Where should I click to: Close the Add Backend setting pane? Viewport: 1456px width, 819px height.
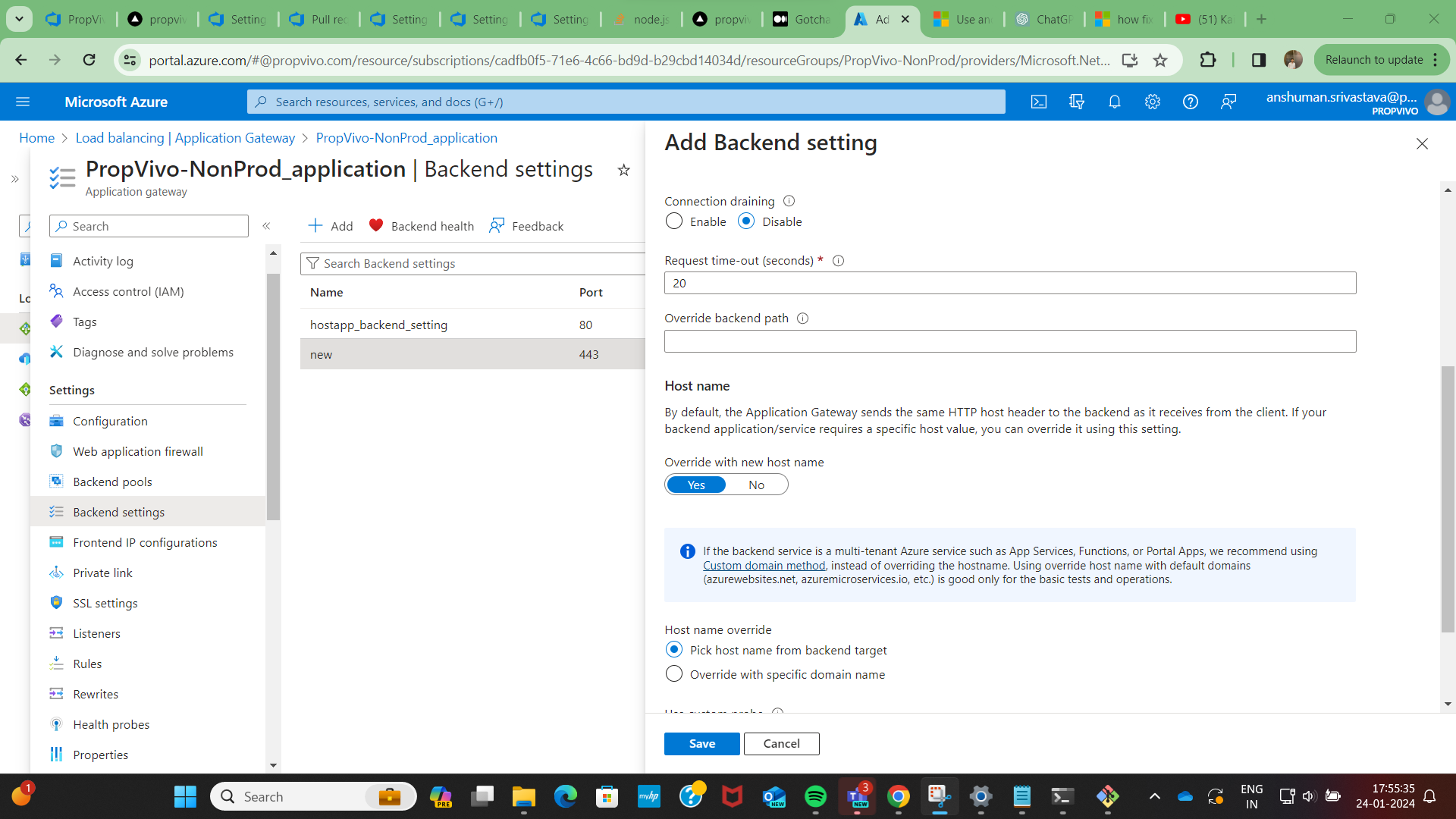(1422, 143)
